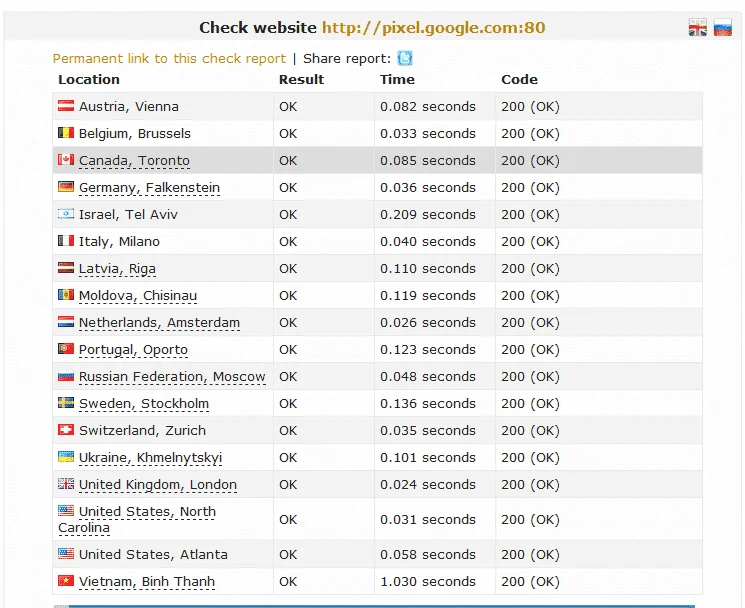Open Moldova, Chisinau location link

[x=138, y=295]
